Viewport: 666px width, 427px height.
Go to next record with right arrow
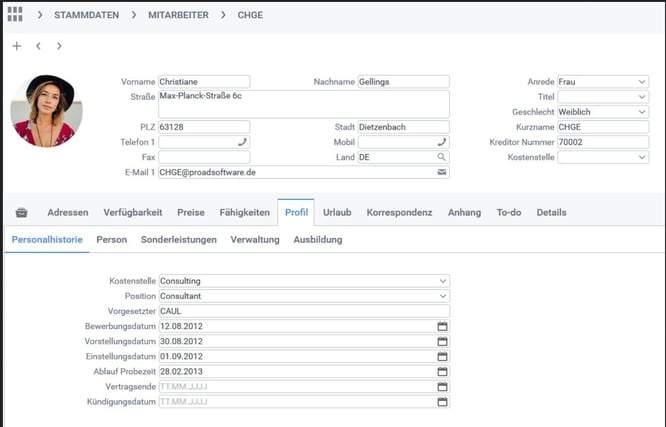pos(59,46)
